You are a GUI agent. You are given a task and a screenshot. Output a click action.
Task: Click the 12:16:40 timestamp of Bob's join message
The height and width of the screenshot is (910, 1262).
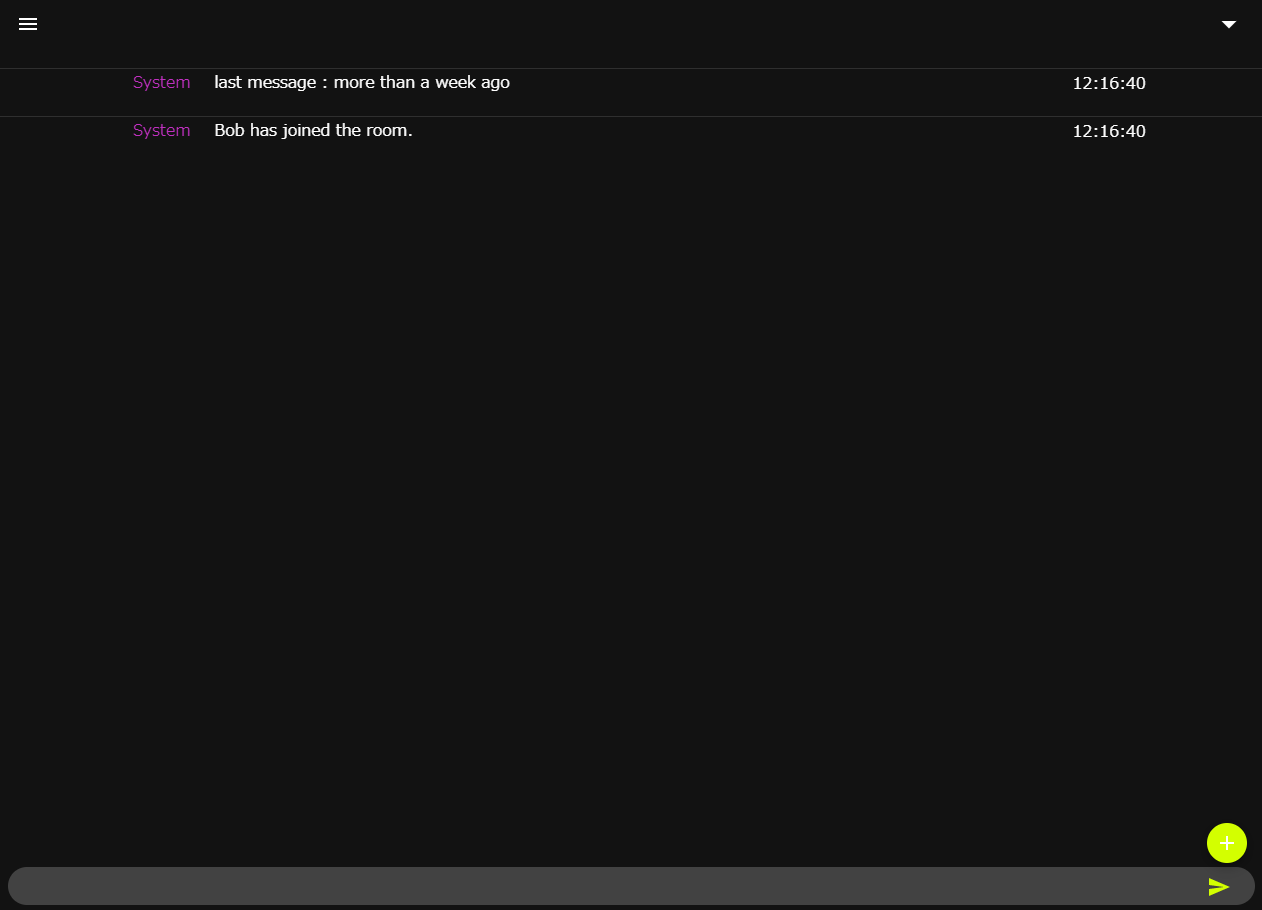click(1108, 131)
